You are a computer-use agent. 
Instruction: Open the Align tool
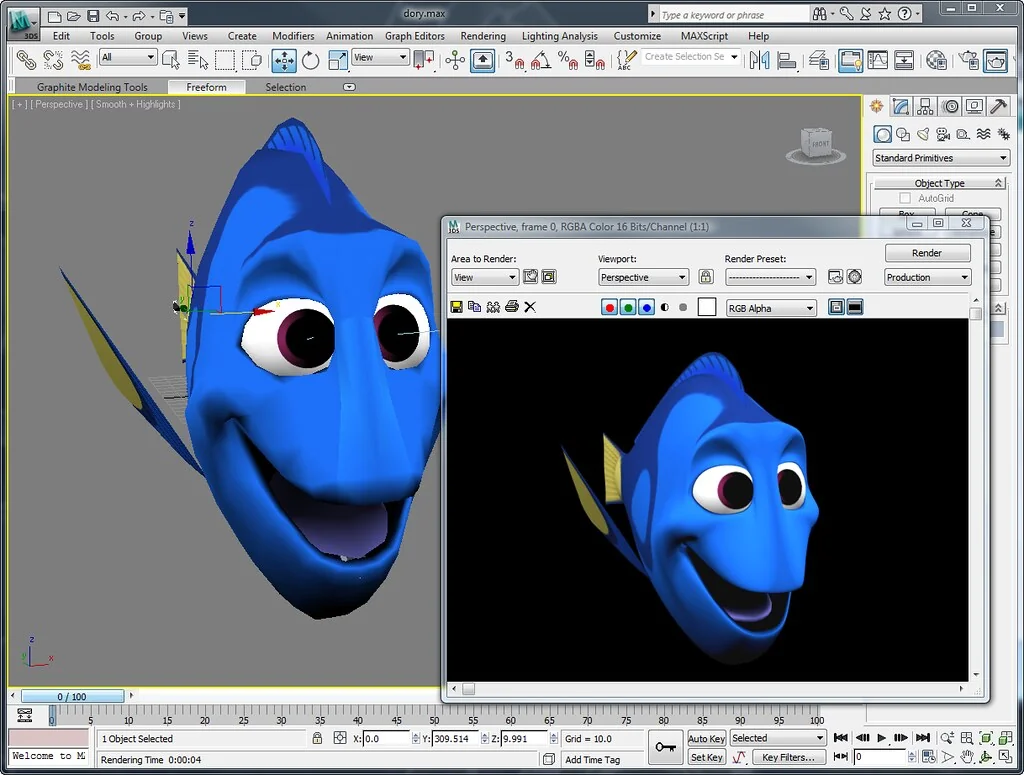click(x=787, y=61)
